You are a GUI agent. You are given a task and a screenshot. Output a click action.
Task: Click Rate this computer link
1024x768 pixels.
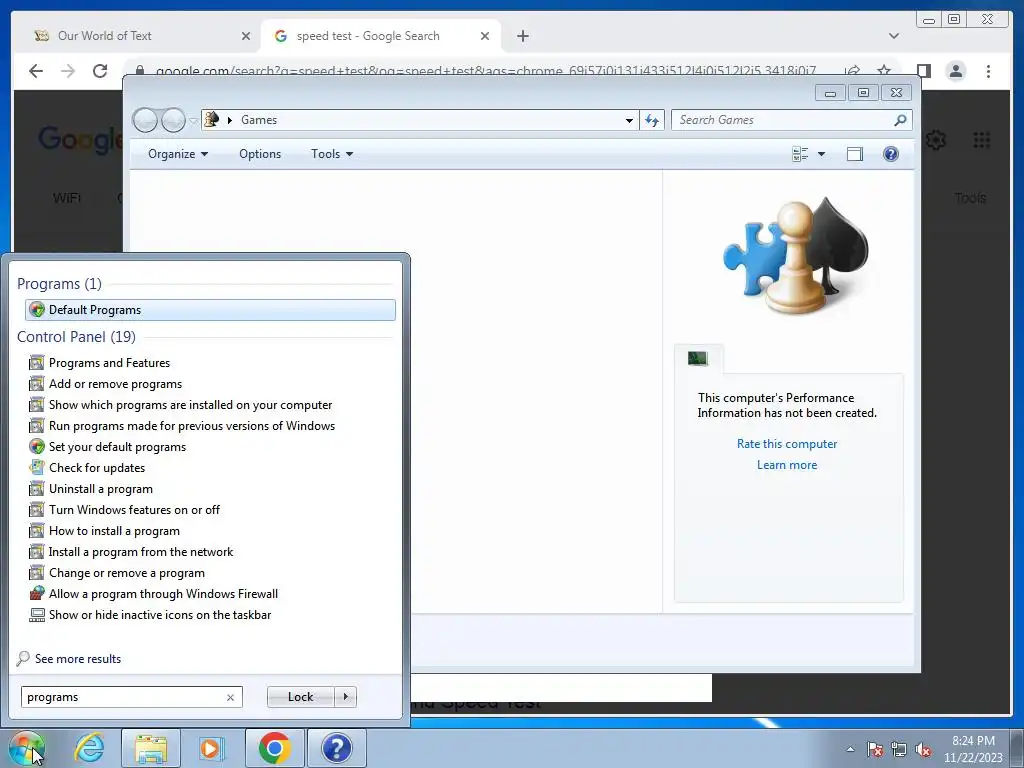click(787, 443)
